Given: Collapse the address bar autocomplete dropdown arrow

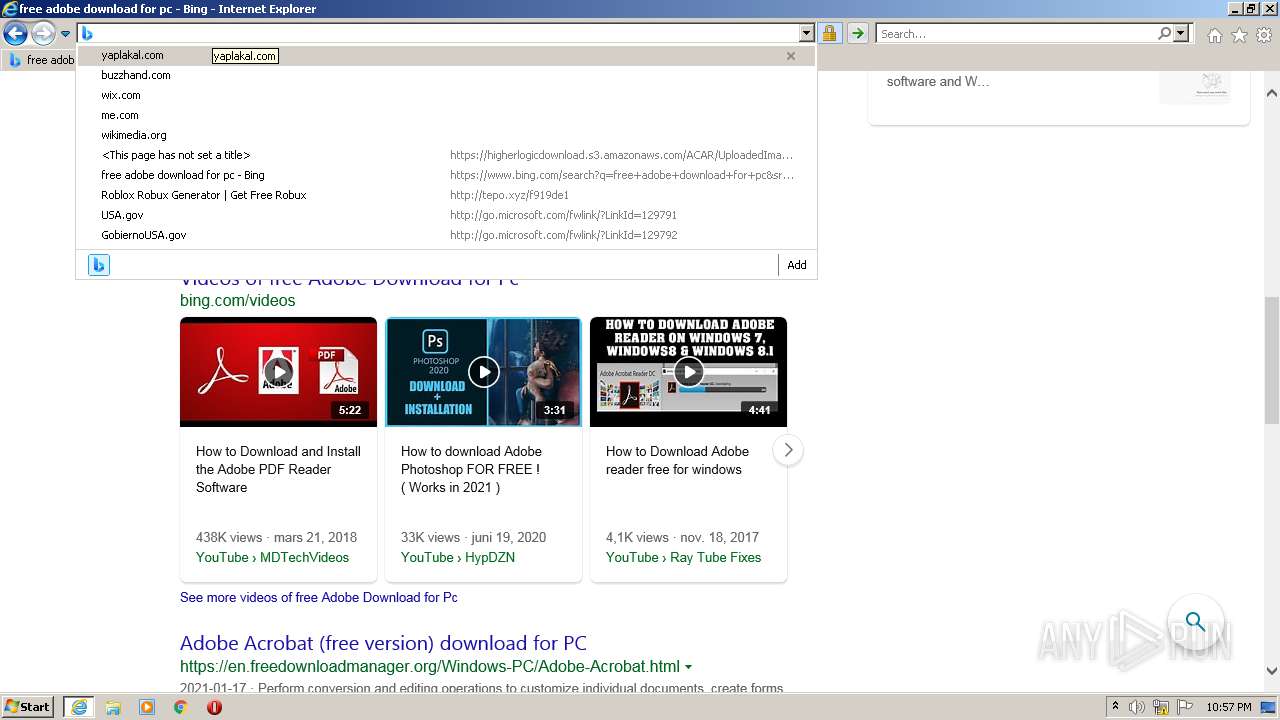Looking at the screenshot, I should coord(806,34).
